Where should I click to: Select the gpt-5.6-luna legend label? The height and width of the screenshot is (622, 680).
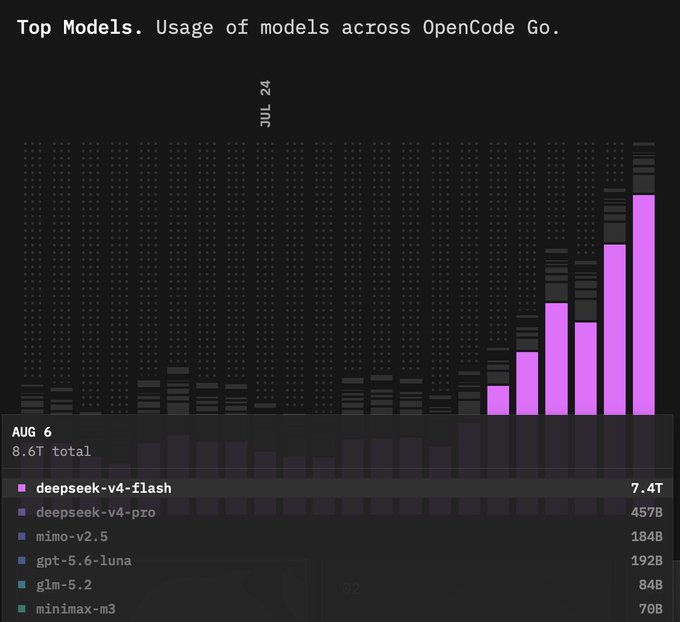(x=83, y=560)
